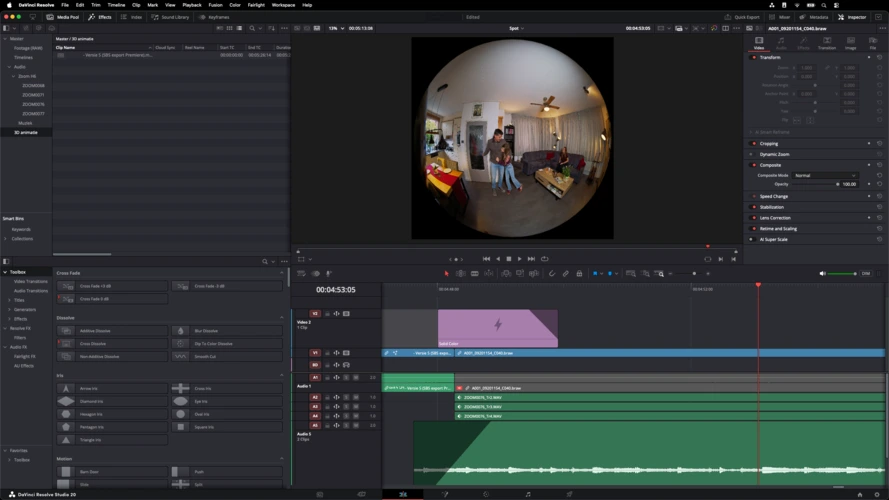Activate the Trim Edit Mode tool
This screenshot has width=889, height=500.
[460, 273]
